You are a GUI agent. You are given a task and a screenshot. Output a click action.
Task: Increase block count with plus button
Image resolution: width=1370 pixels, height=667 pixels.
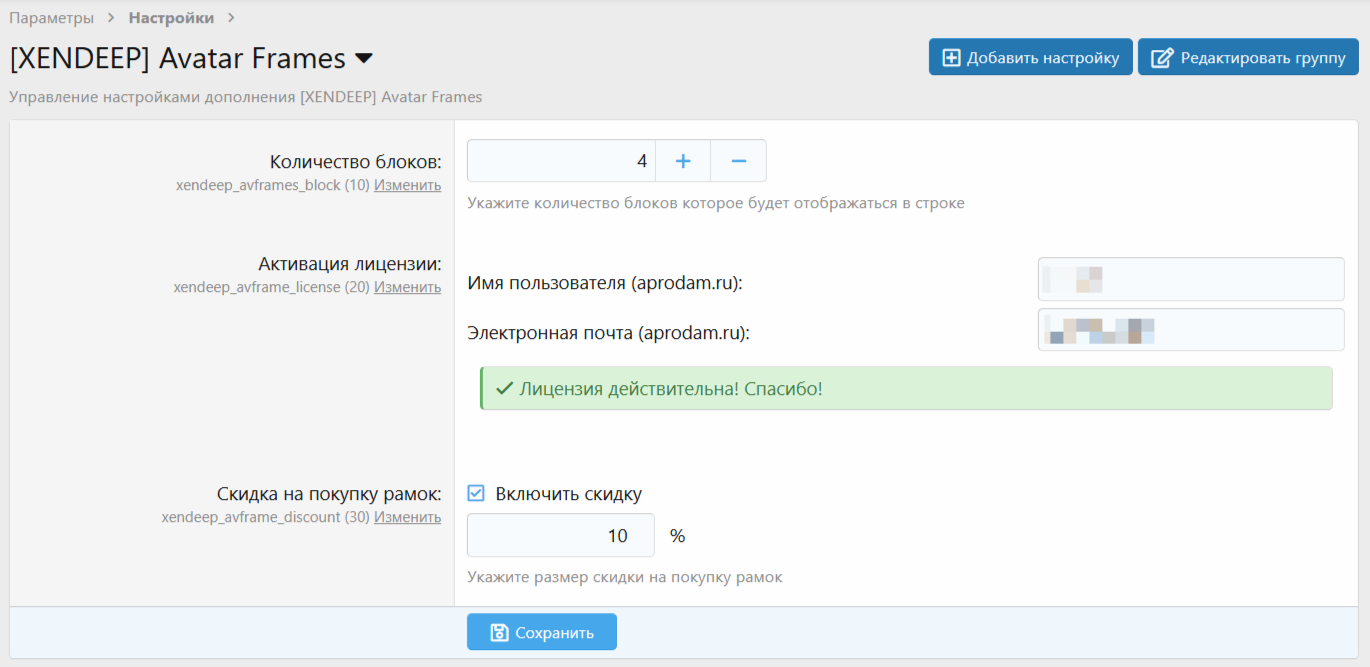[683, 161]
